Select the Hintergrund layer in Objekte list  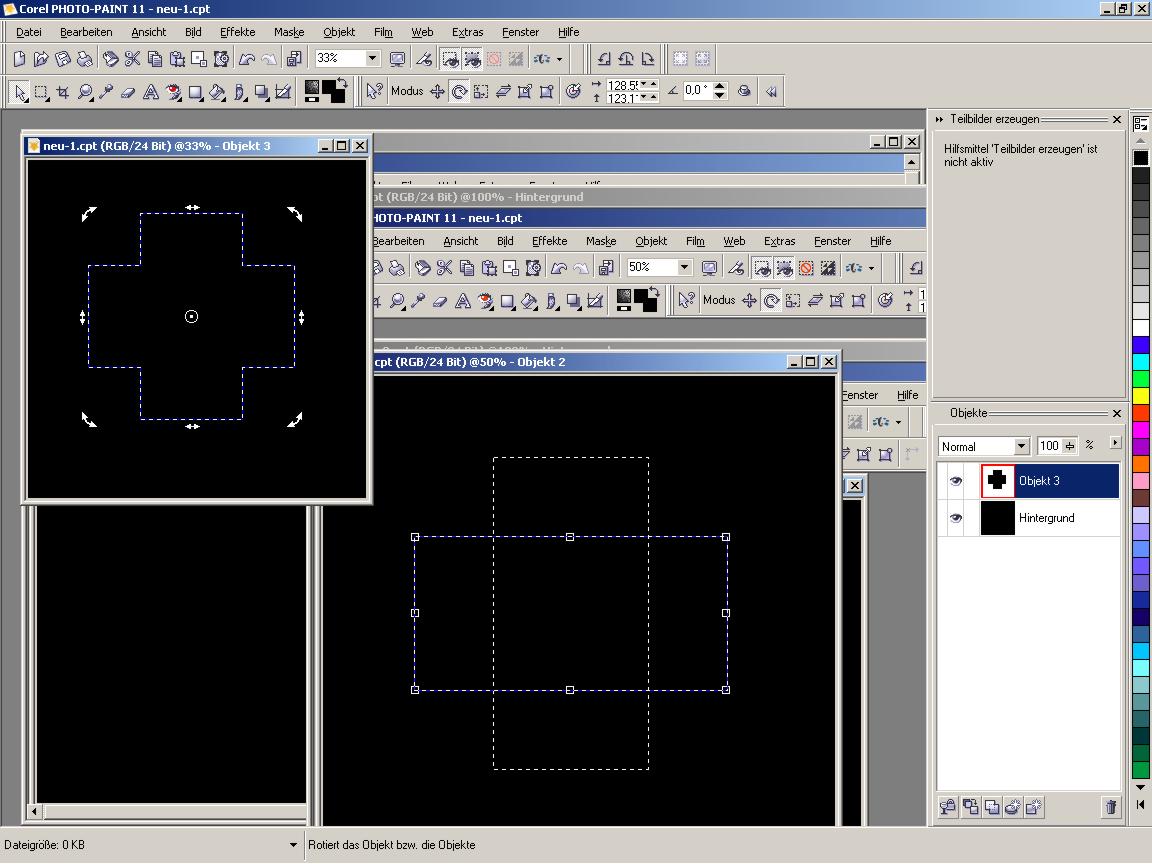click(1046, 518)
